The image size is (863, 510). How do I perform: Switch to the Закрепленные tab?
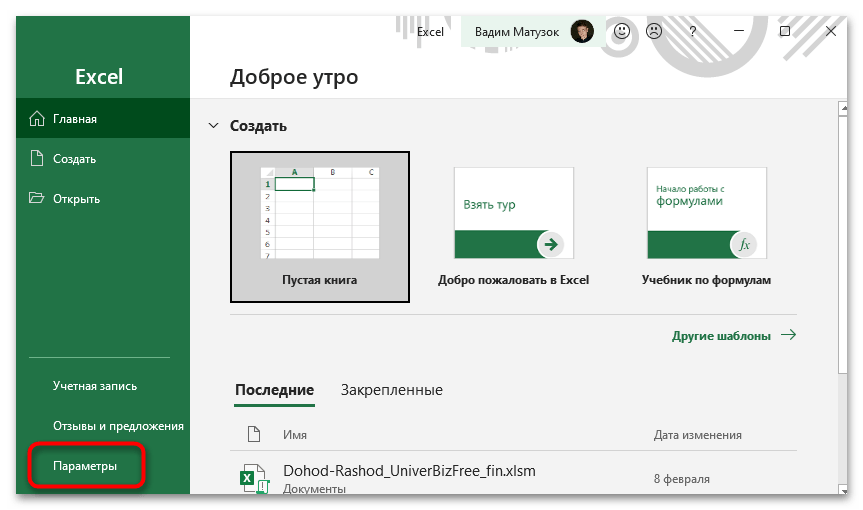click(x=391, y=390)
